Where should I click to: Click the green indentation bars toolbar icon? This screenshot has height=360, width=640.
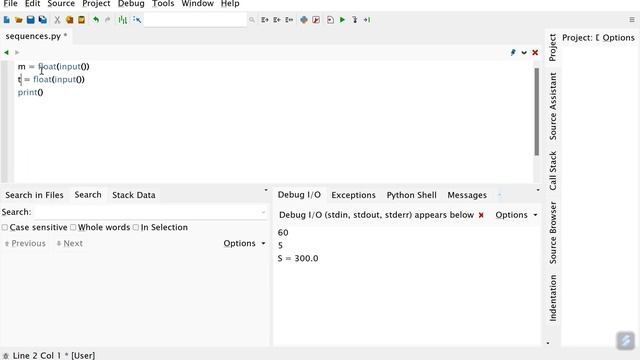122,20
